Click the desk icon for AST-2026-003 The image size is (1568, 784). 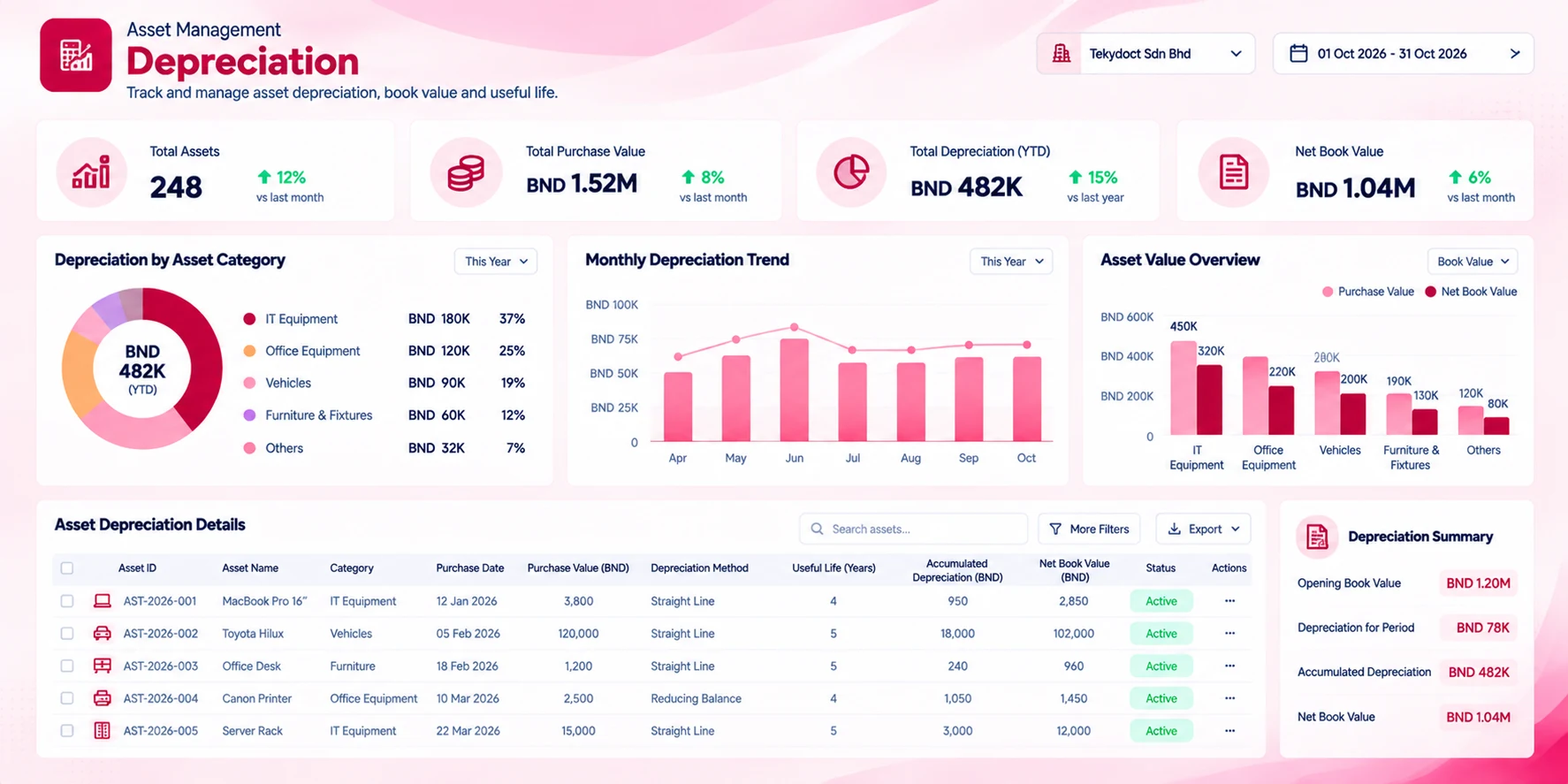tap(103, 666)
